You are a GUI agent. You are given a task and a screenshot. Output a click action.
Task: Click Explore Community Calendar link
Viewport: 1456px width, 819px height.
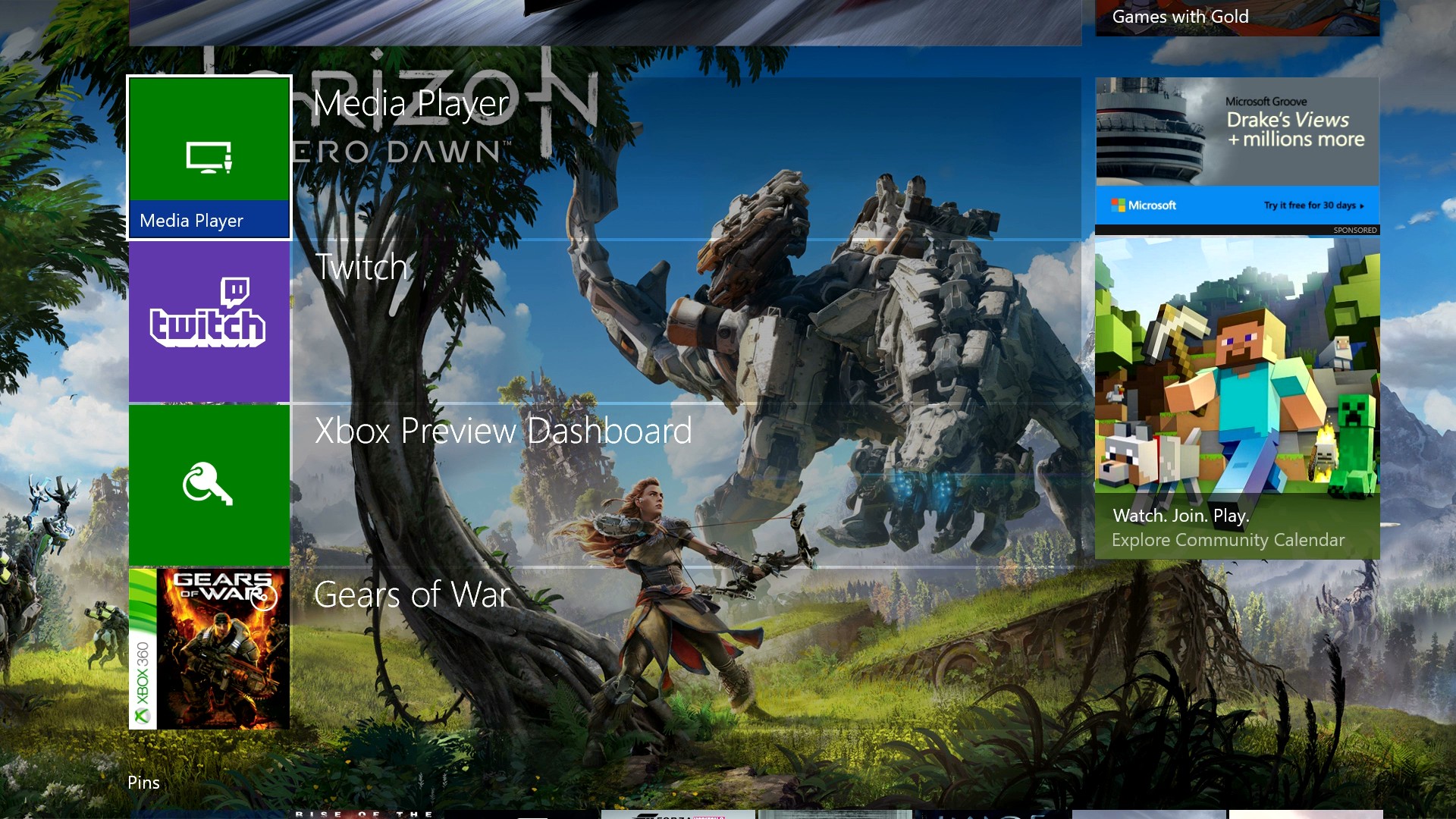(1228, 540)
